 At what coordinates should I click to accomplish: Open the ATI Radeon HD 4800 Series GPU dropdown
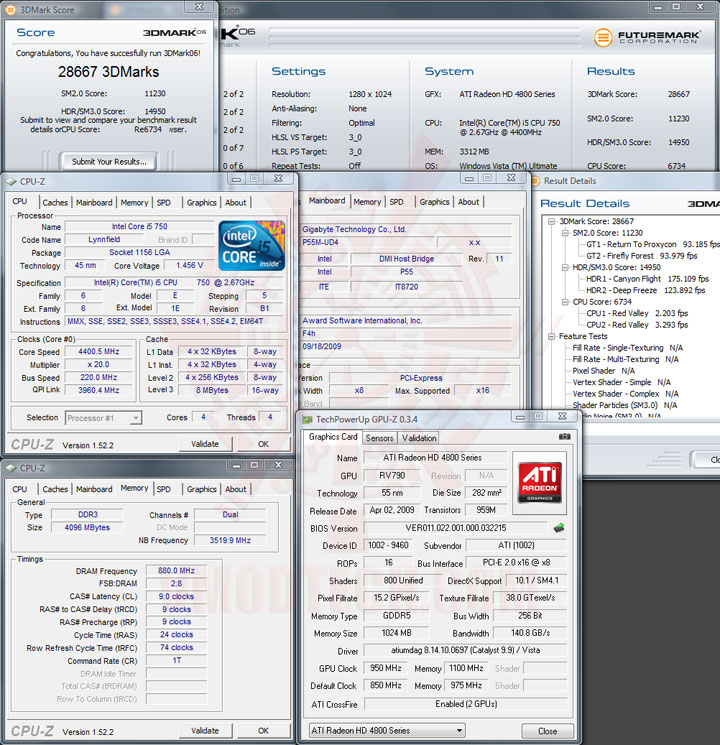click(459, 730)
